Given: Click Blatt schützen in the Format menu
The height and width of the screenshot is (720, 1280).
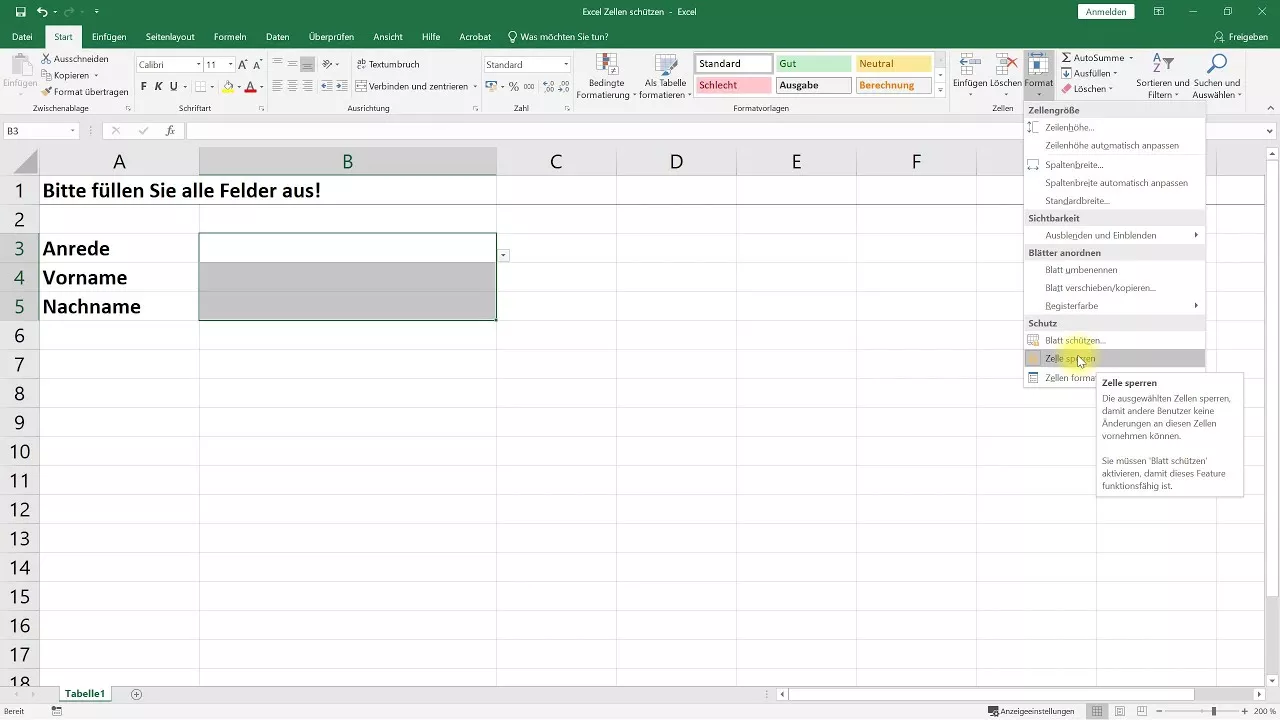Looking at the screenshot, I should click(x=1073, y=340).
